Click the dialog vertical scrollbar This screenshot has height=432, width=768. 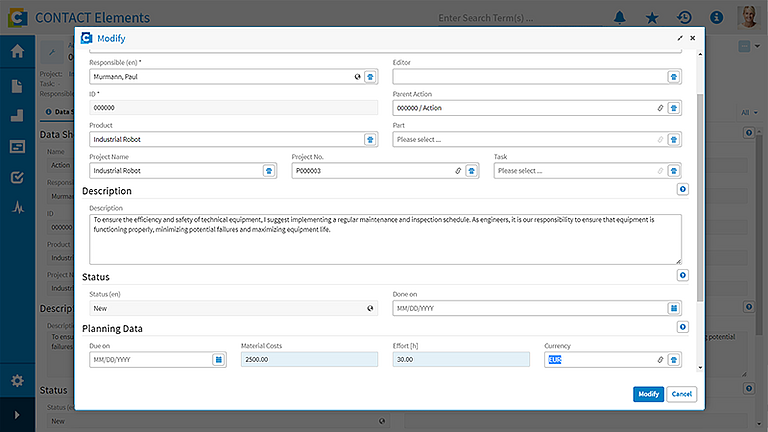point(700,197)
